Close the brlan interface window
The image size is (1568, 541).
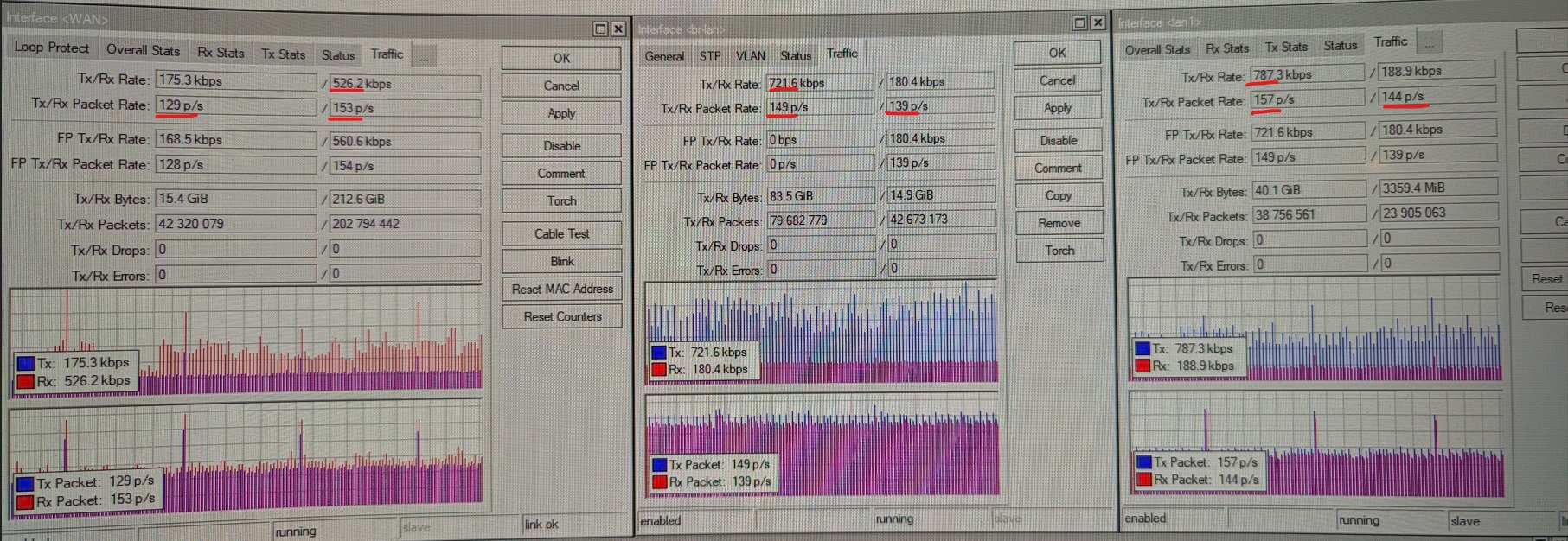tap(1098, 22)
